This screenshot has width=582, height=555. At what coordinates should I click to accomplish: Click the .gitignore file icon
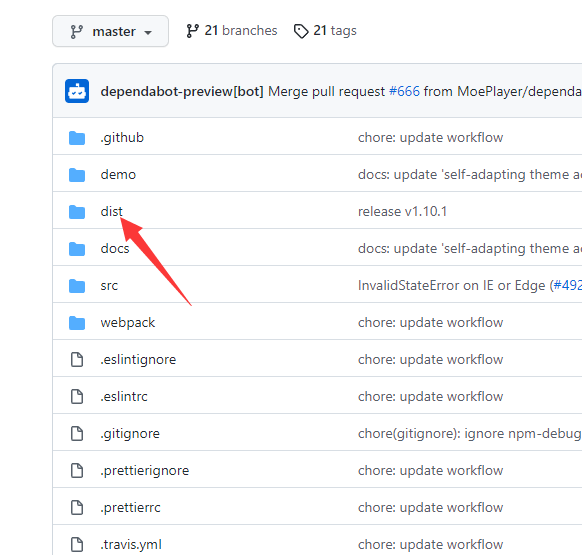click(77, 433)
